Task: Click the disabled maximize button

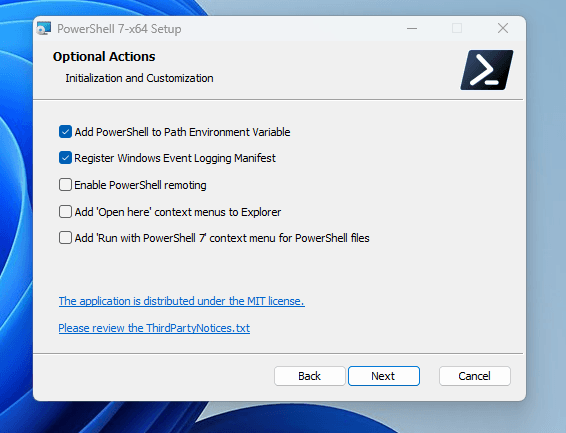Action: click(x=457, y=29)
